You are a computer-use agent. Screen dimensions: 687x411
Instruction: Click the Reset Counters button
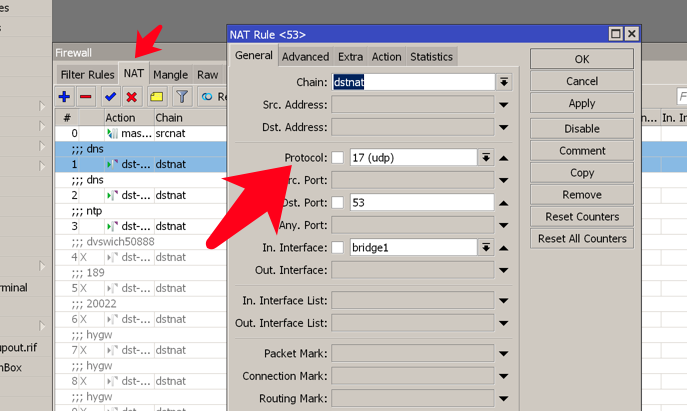(x=582, y=216)
